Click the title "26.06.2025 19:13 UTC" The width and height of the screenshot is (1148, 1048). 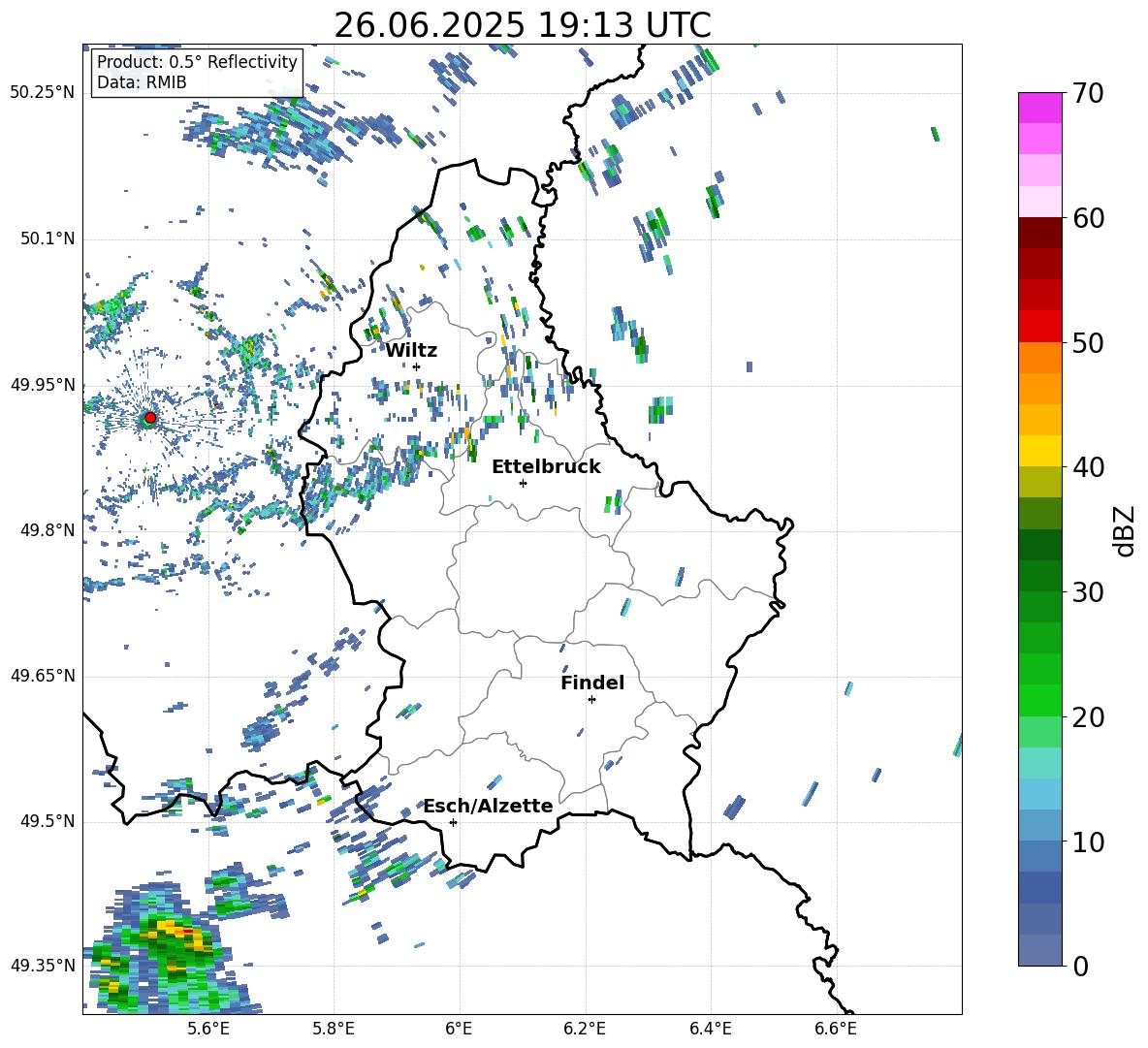coord(522,25)
